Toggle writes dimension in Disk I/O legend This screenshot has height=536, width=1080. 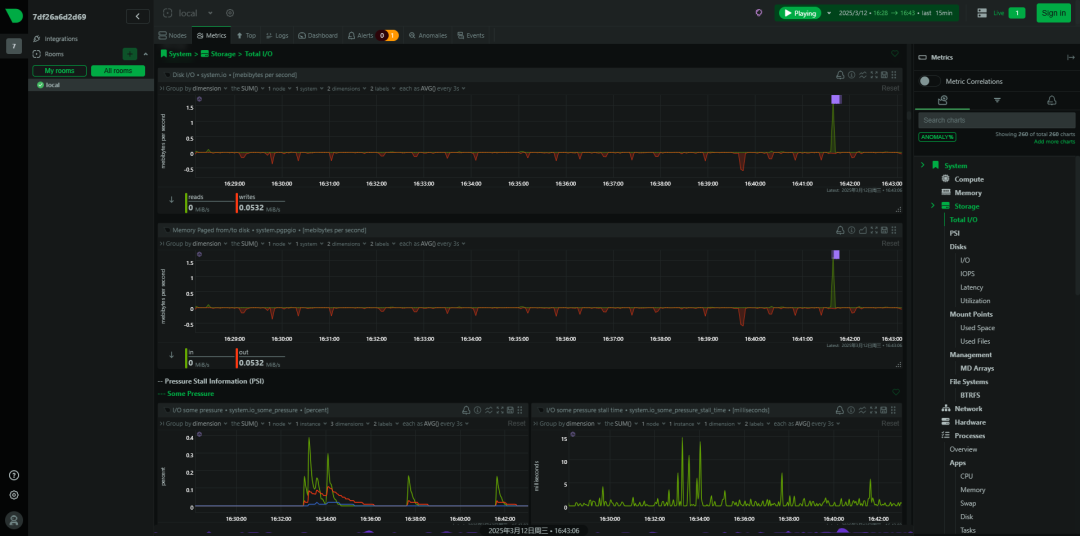coord(260,203)
